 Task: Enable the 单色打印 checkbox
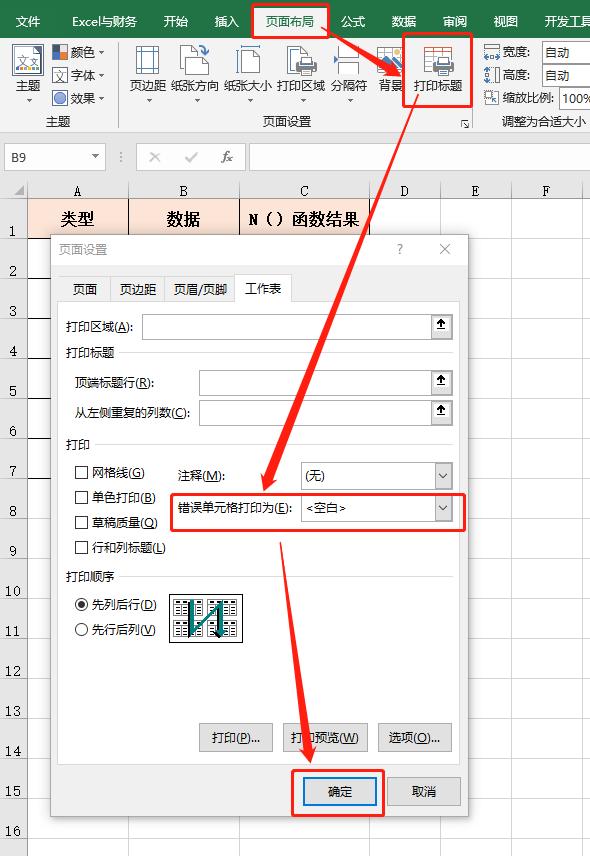[x=81, y=497]
